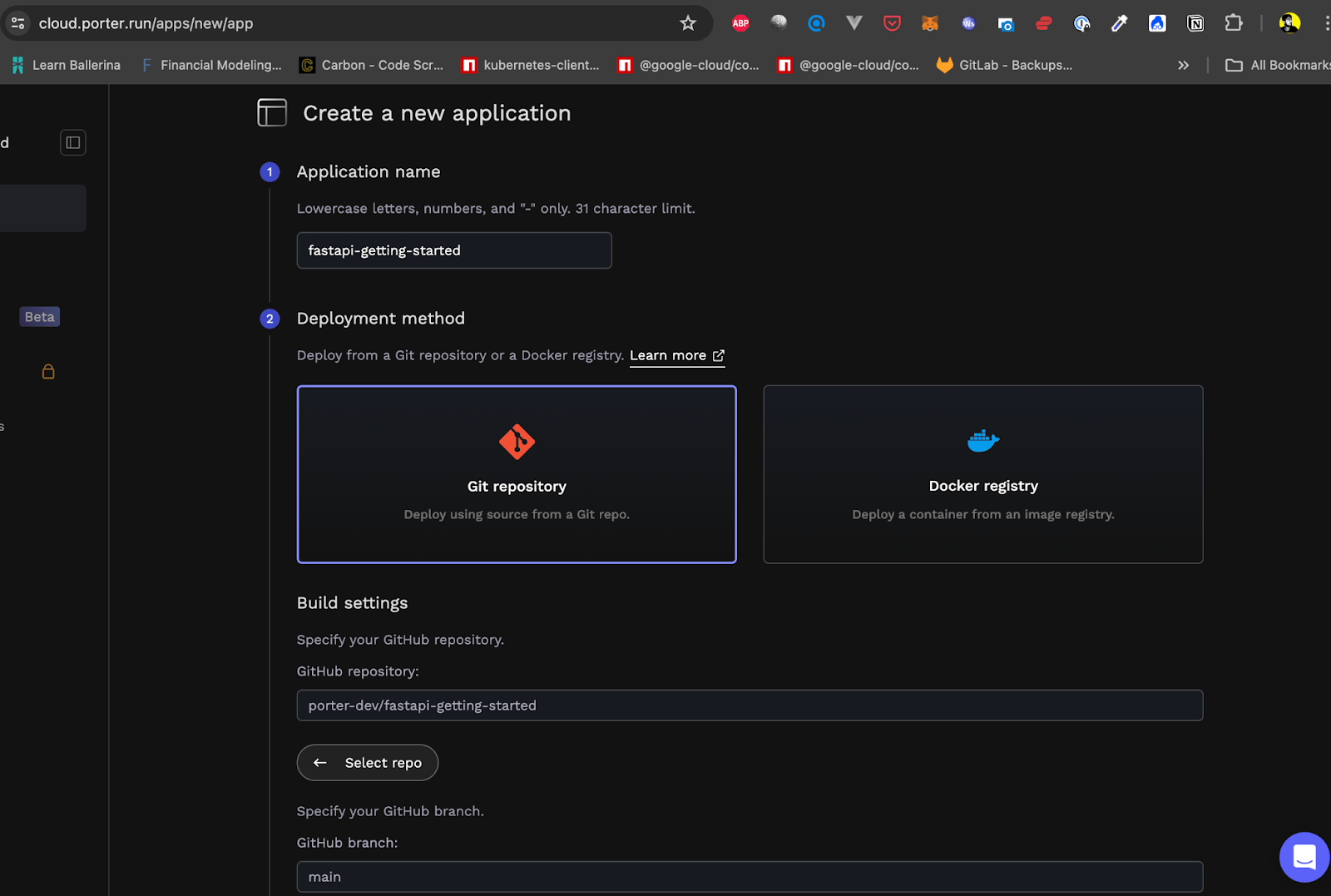Open the second @google-cloud/co... bookmark

click(849, 65)
